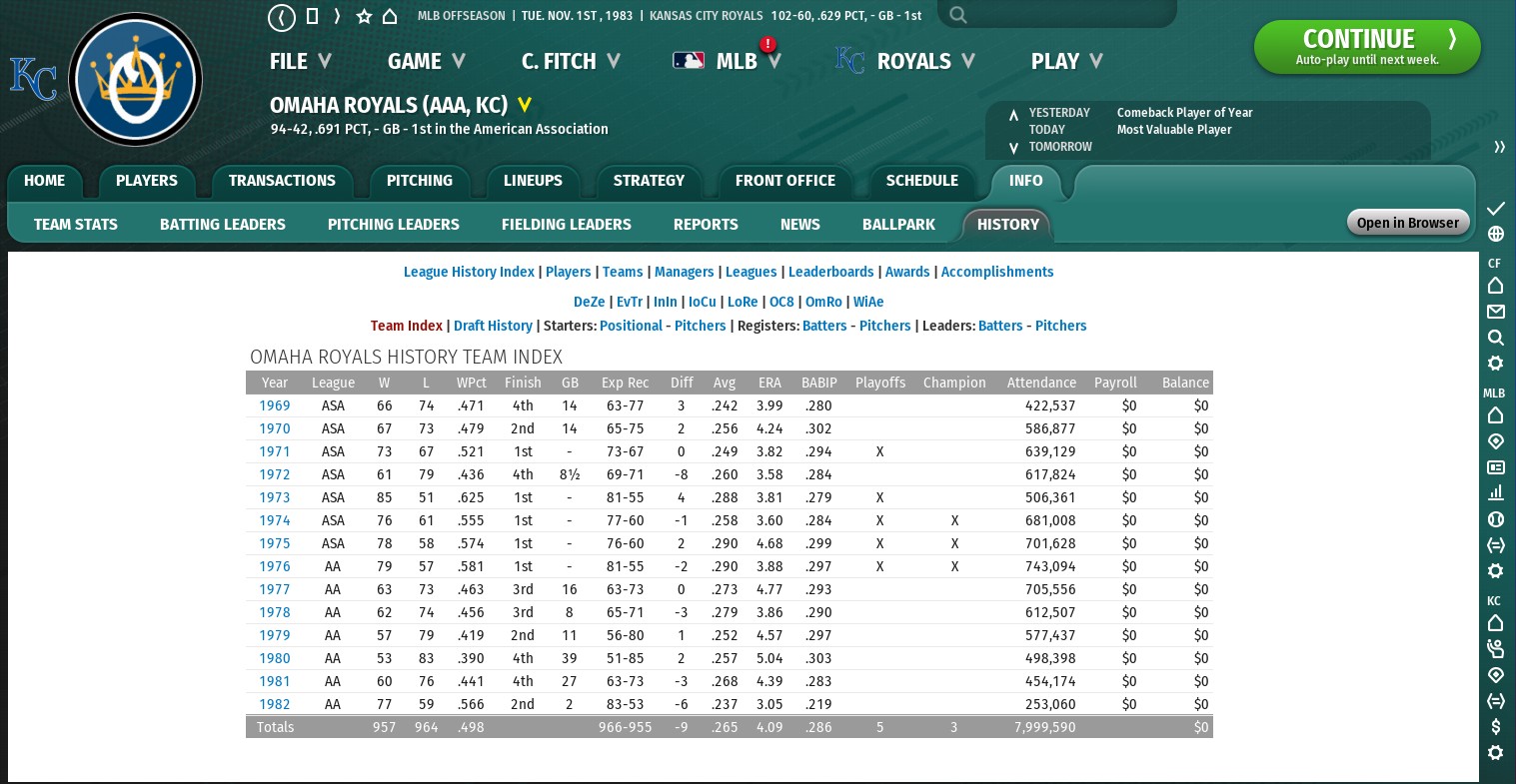Switch to the HOME tab
1516x784 pixels.
44,181
